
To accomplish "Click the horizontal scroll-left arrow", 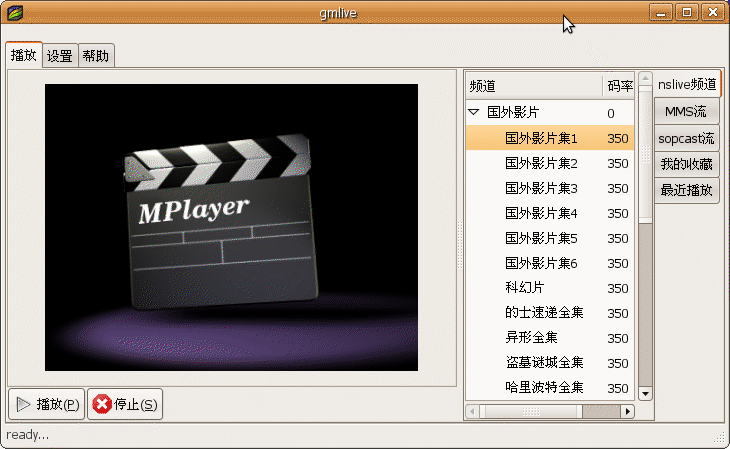I will pos(473,411).
